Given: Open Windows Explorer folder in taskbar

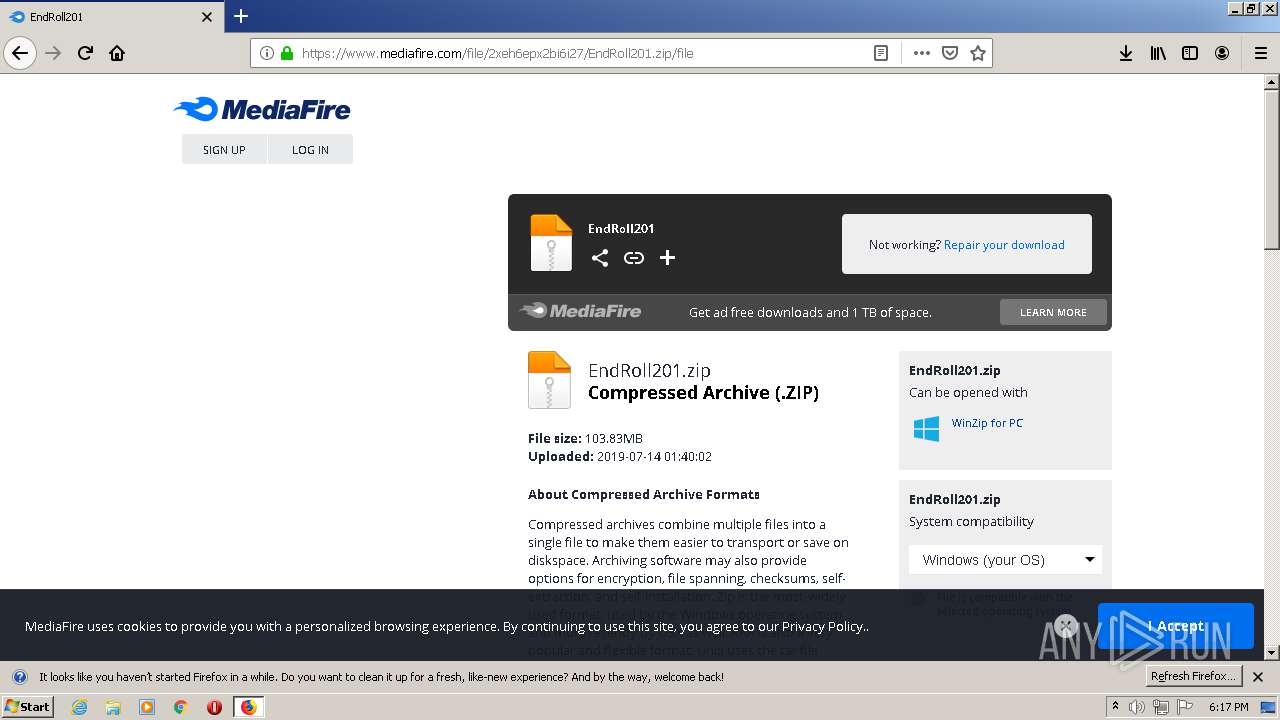Looking at the screenshot, I should pyautogui.click(x=113, y=707).
